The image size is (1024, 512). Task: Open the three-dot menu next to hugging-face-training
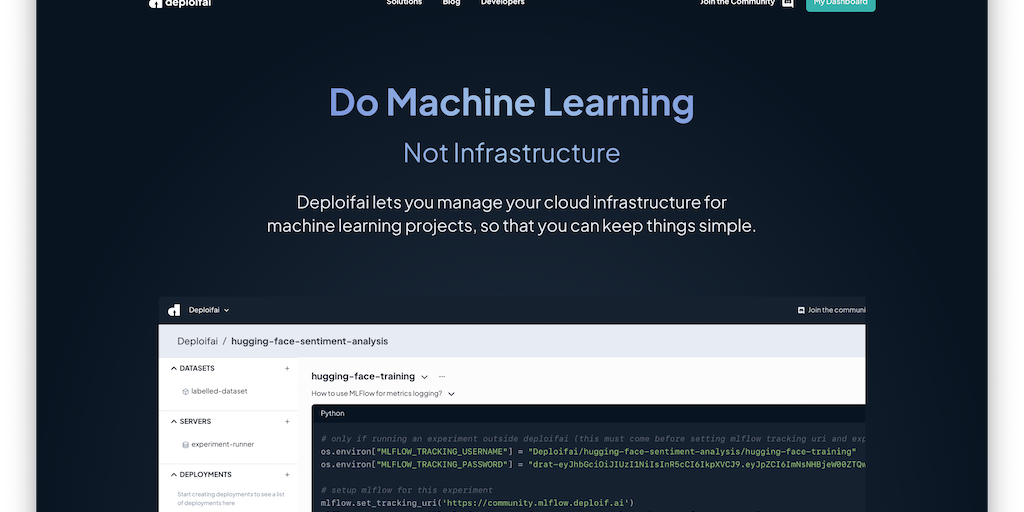point(442,377)
